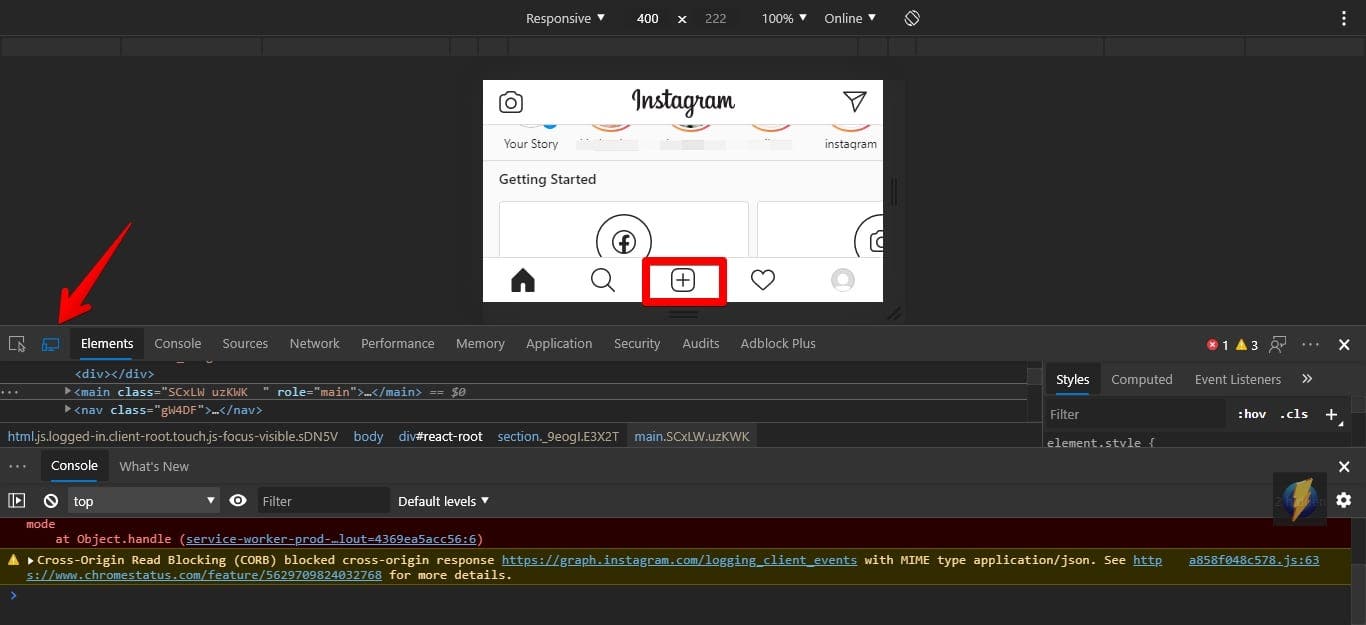The width and height of the screenshot is (1366, 625).
Task: Open DevTools customize three-dot menu
Action: (x=1311, y=344)
